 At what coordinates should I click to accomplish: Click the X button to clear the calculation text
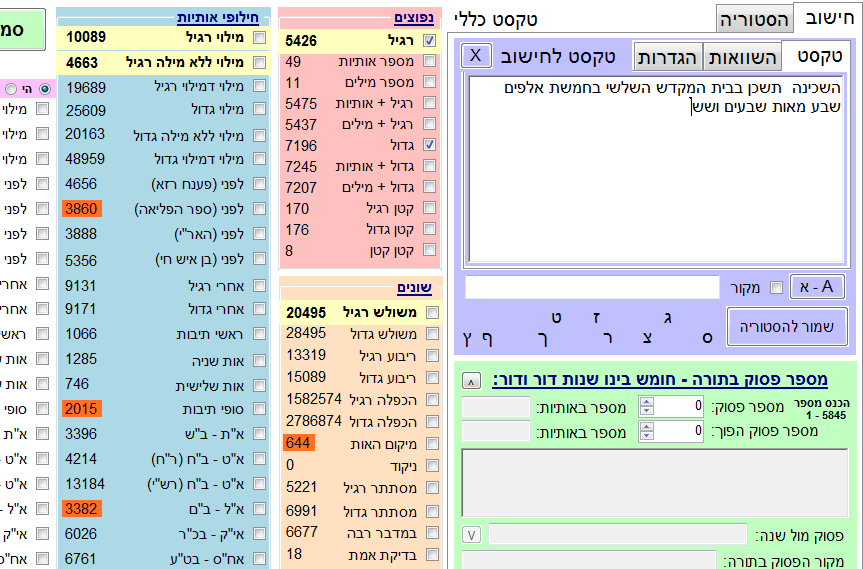tap(476, 55)
